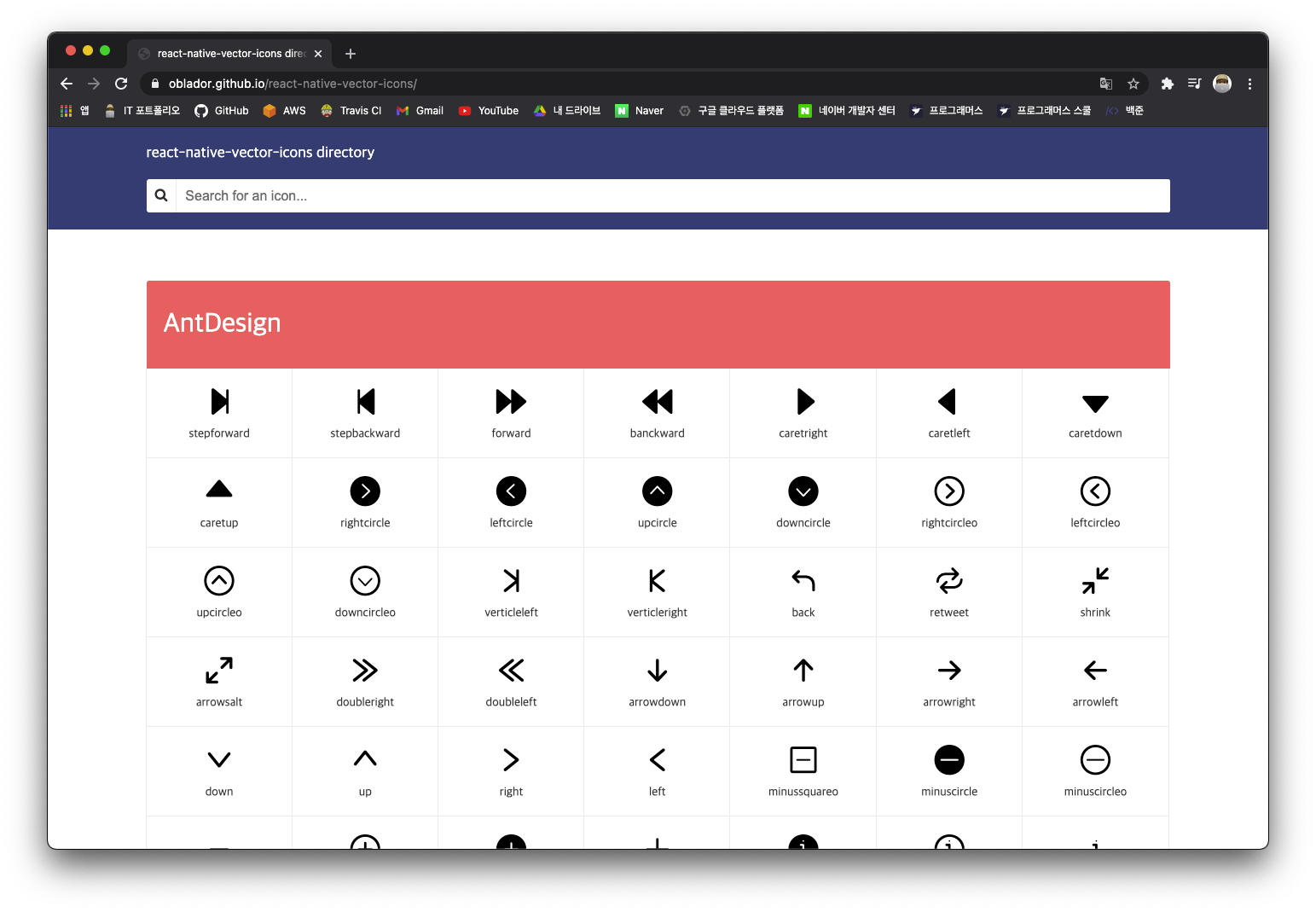Choose the downcircleo outline icon
1316x912 pixels.
pos(365,580)
